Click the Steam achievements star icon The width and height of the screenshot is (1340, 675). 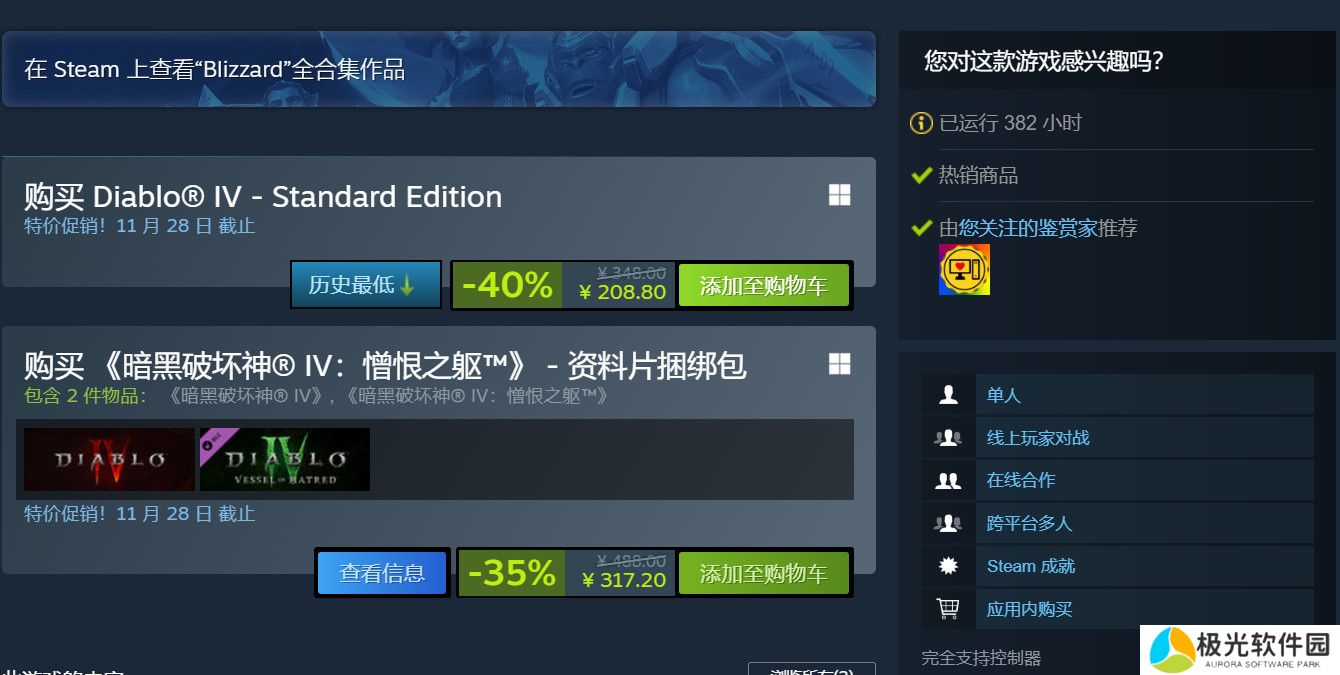[948, 566]
